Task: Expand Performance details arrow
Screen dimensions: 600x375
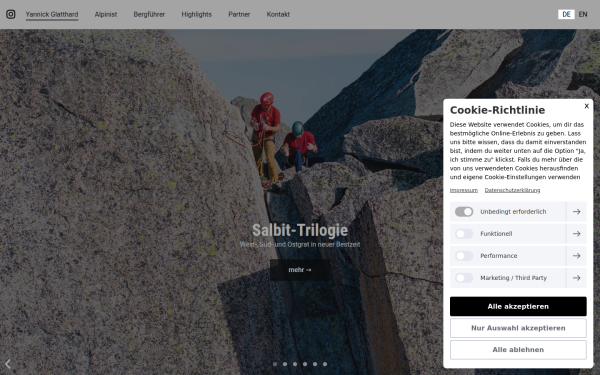Action: click(576, 256)
